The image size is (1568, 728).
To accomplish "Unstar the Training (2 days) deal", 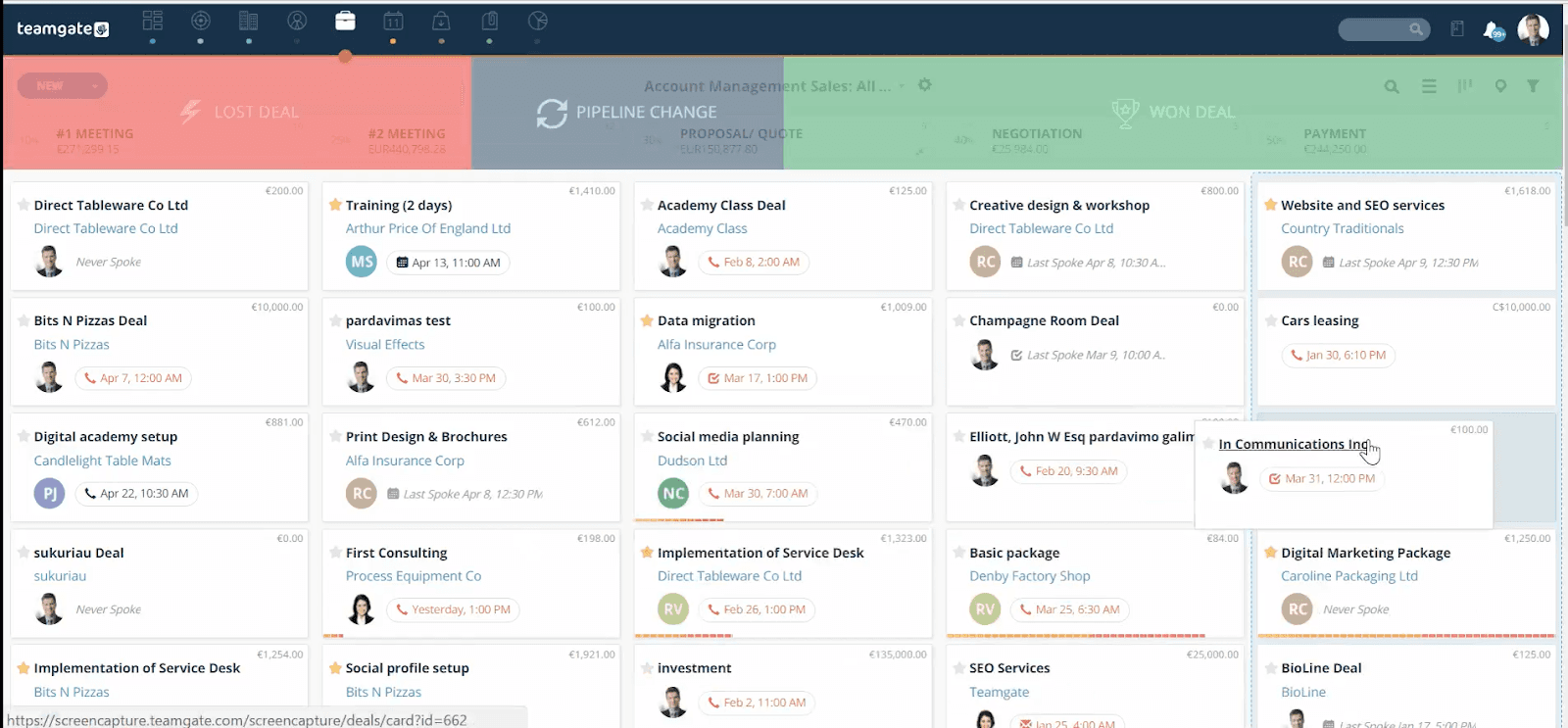I will 335,205.
